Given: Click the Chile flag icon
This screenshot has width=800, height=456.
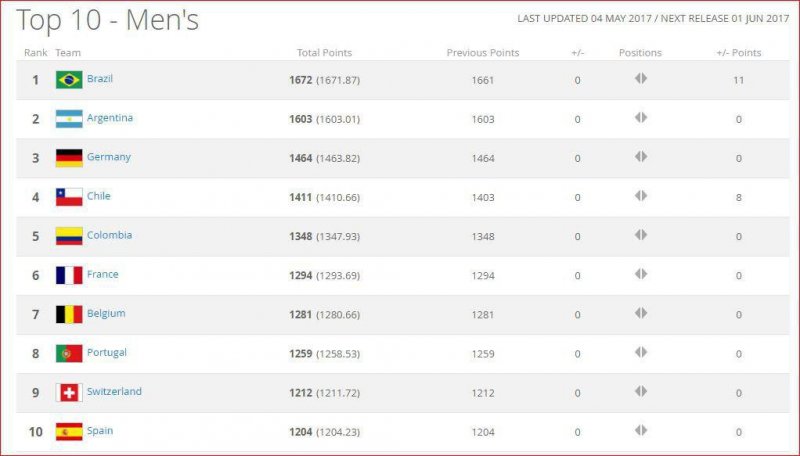Looking at the screenshot, I should pos(69,197).
